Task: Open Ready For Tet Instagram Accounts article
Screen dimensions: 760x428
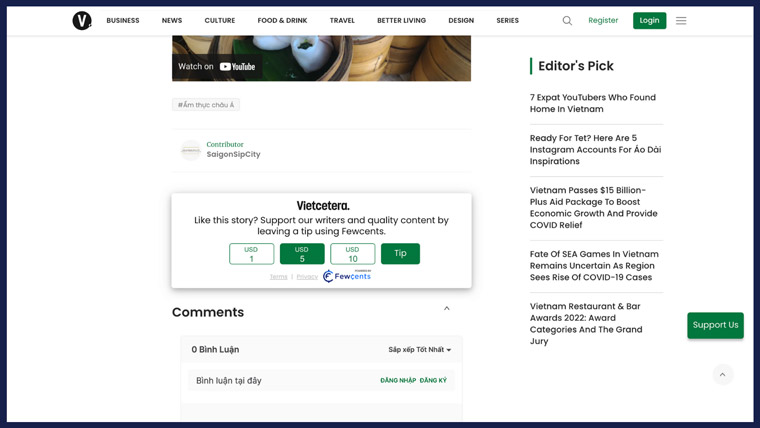Action: 596,150
